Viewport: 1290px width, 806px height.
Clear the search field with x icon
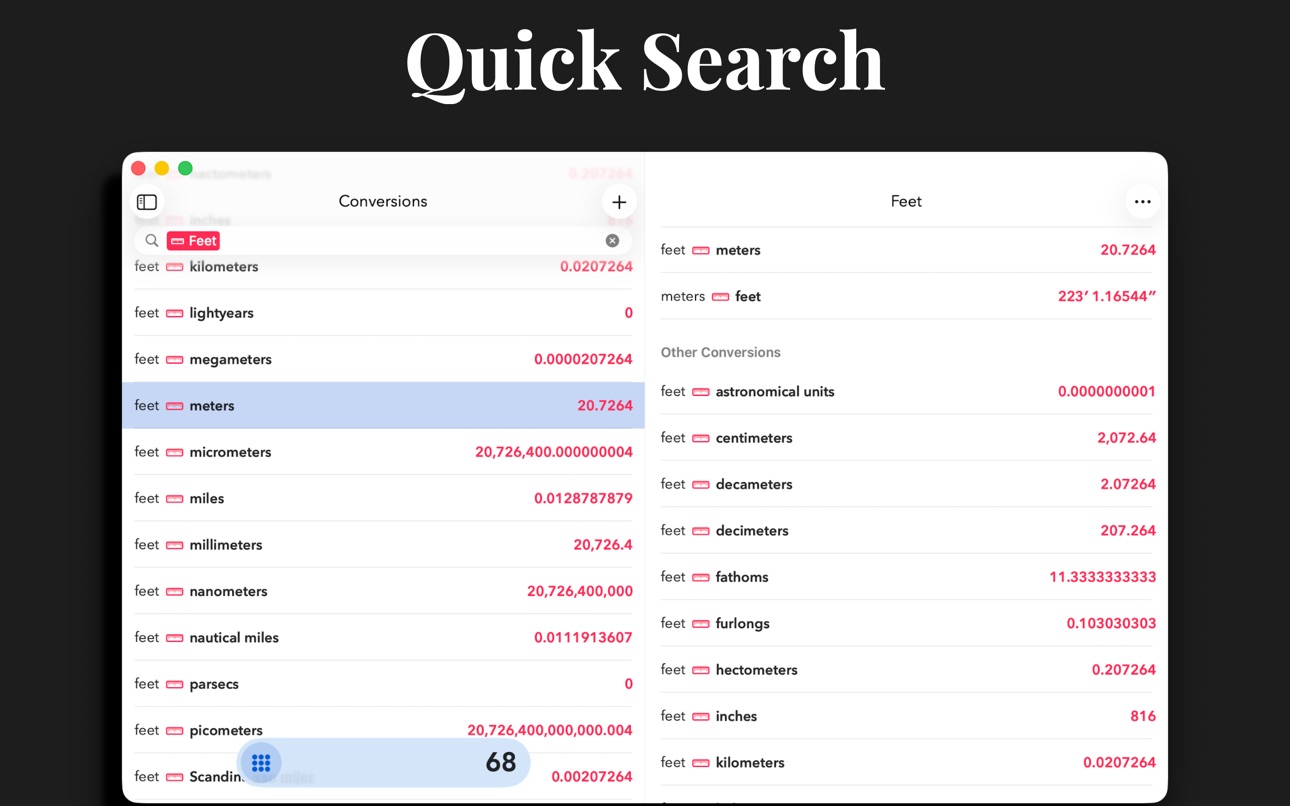pyautogui.click(x=612, y=241)
